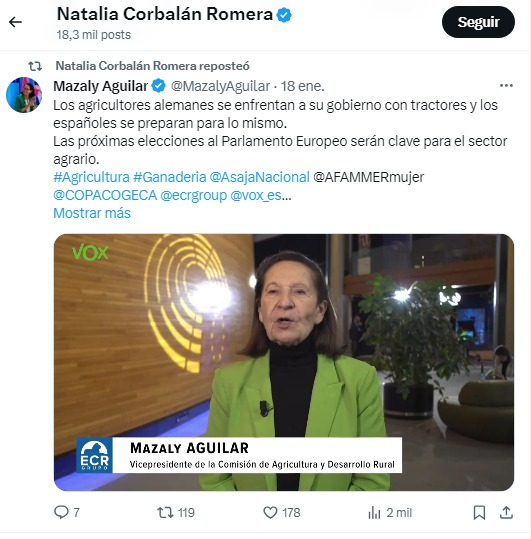Bookmark this post
531x539 pixels.
click(x=479, y=513)
